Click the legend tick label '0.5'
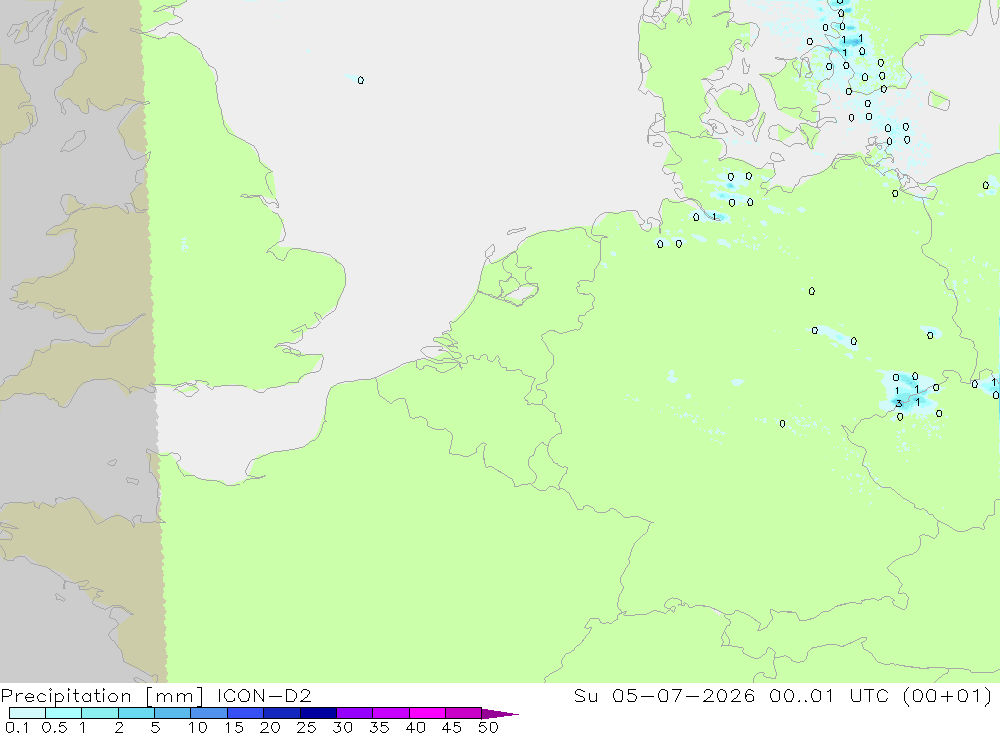 tap(54, 727)
